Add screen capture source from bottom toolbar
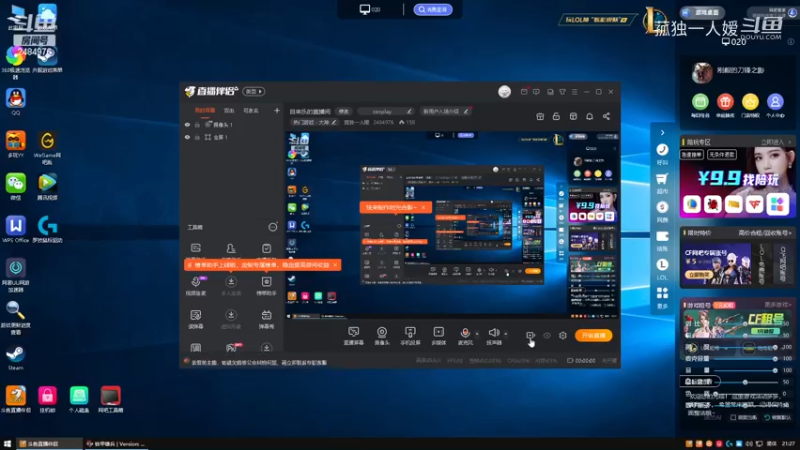Viewport: 800px width, 450px height. pyautogui.click(x=354, y=336)
